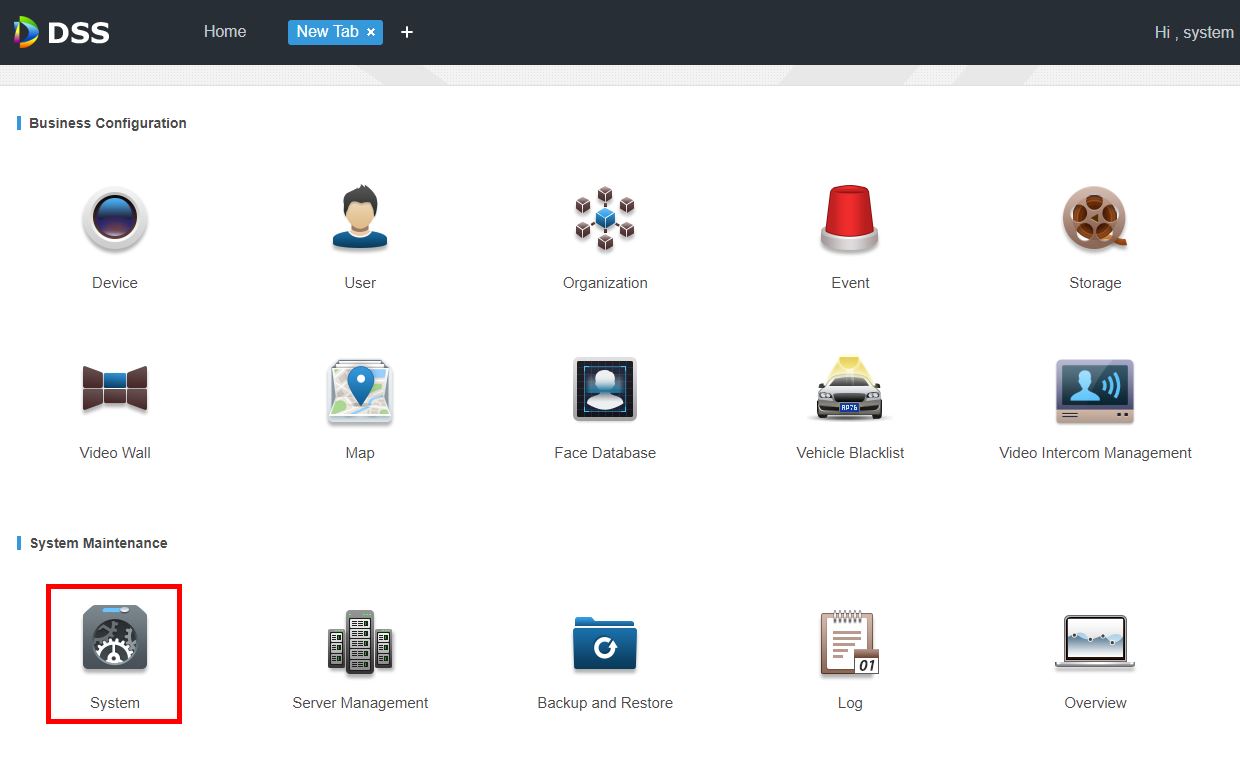Click the Business Configuration section heading
1240x758 pixels.
click(x=108, y=123)
